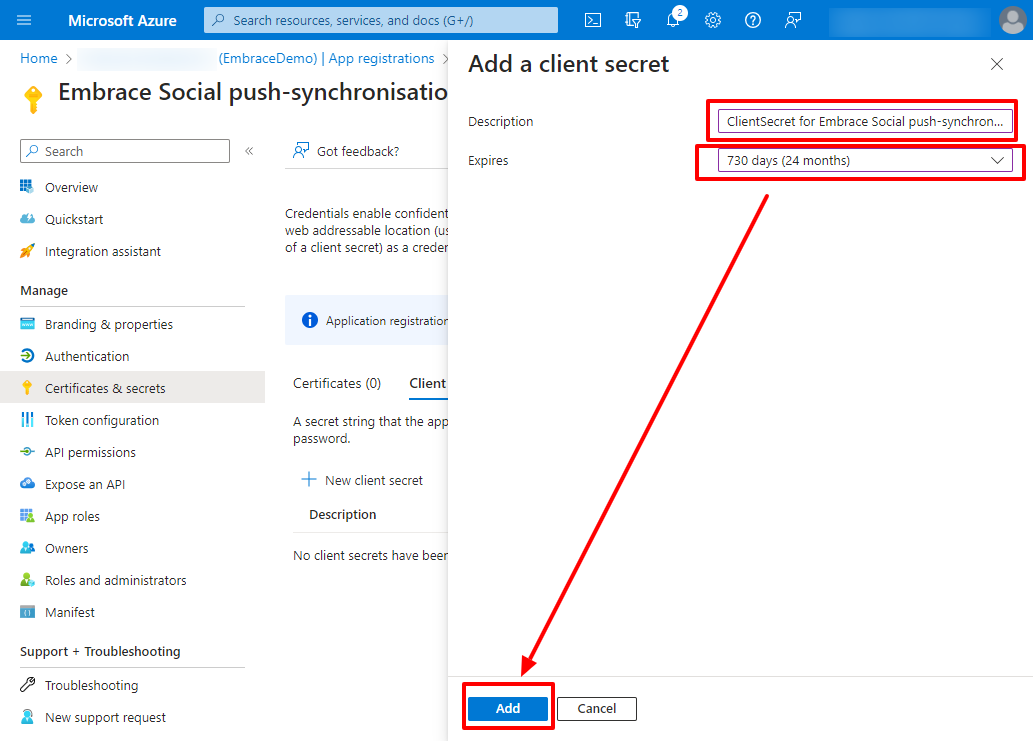1033x741 pixels.
Task: Open the notifications bell
Action: point(673,20)
